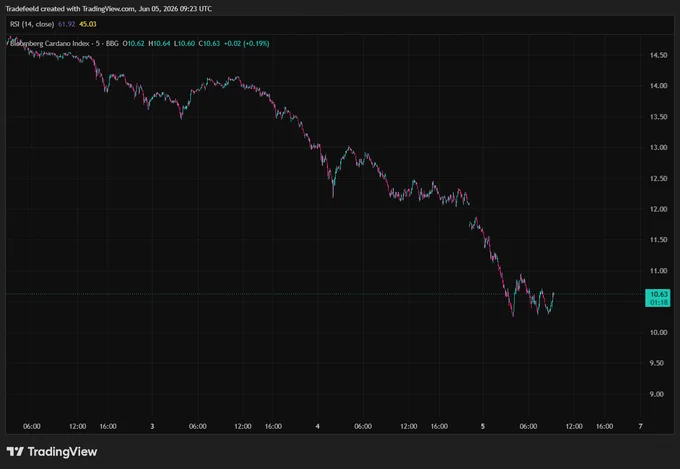This screenshot has height=469, width=680.
Task: Click the day 7 label on time axis
Action: tap(640, 426)
